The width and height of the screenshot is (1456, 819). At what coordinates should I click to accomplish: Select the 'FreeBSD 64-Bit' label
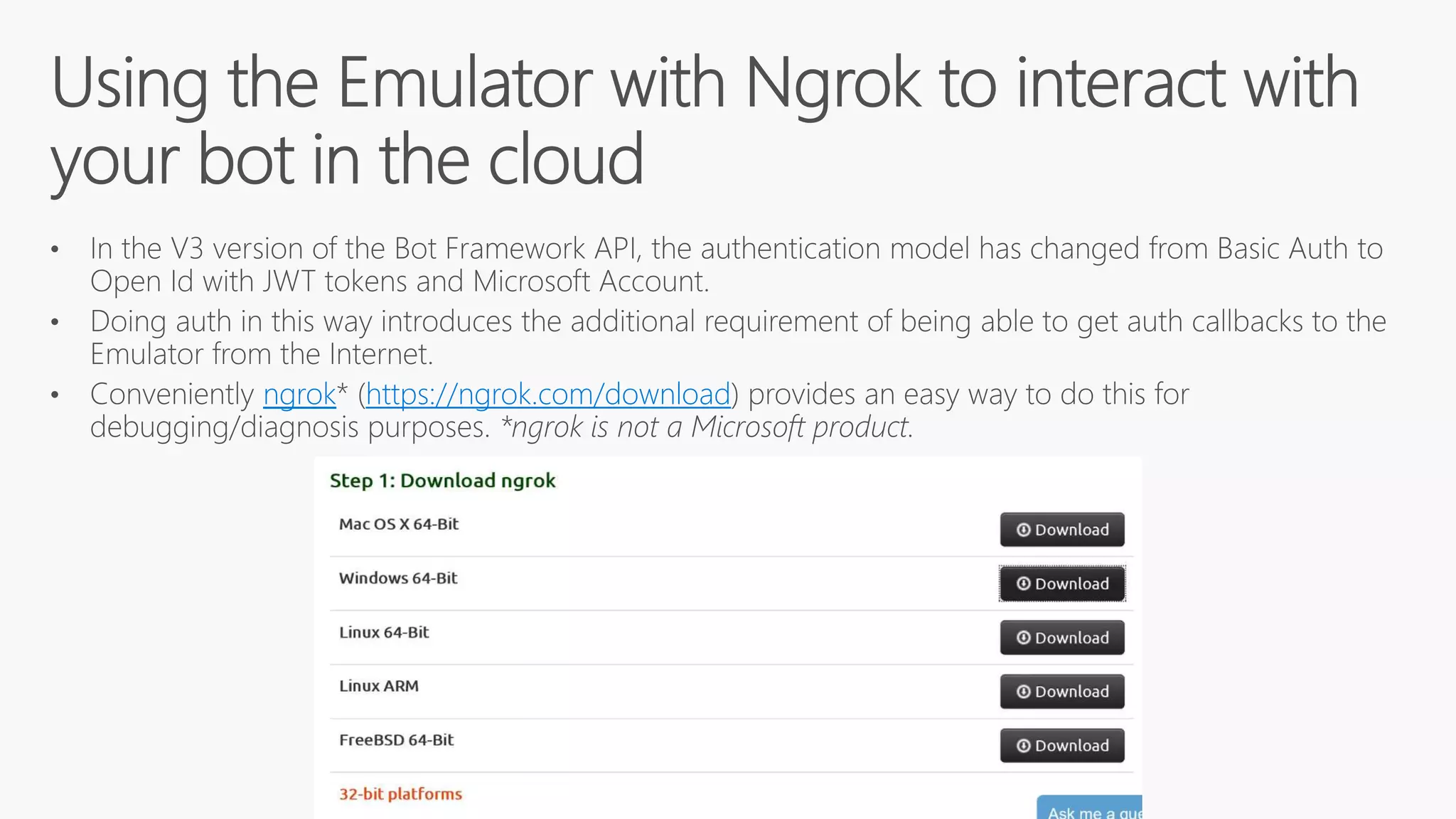point(396,740)
